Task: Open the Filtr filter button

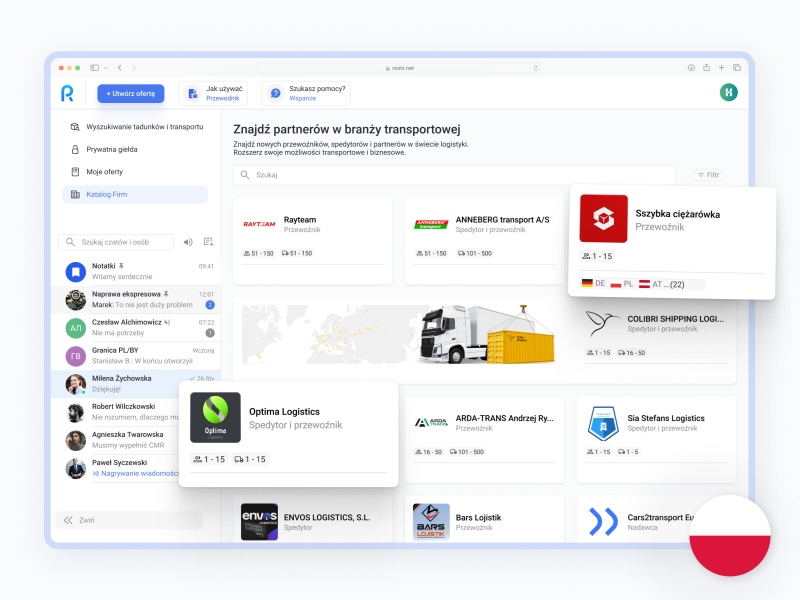Action: [x=708, y=174]
